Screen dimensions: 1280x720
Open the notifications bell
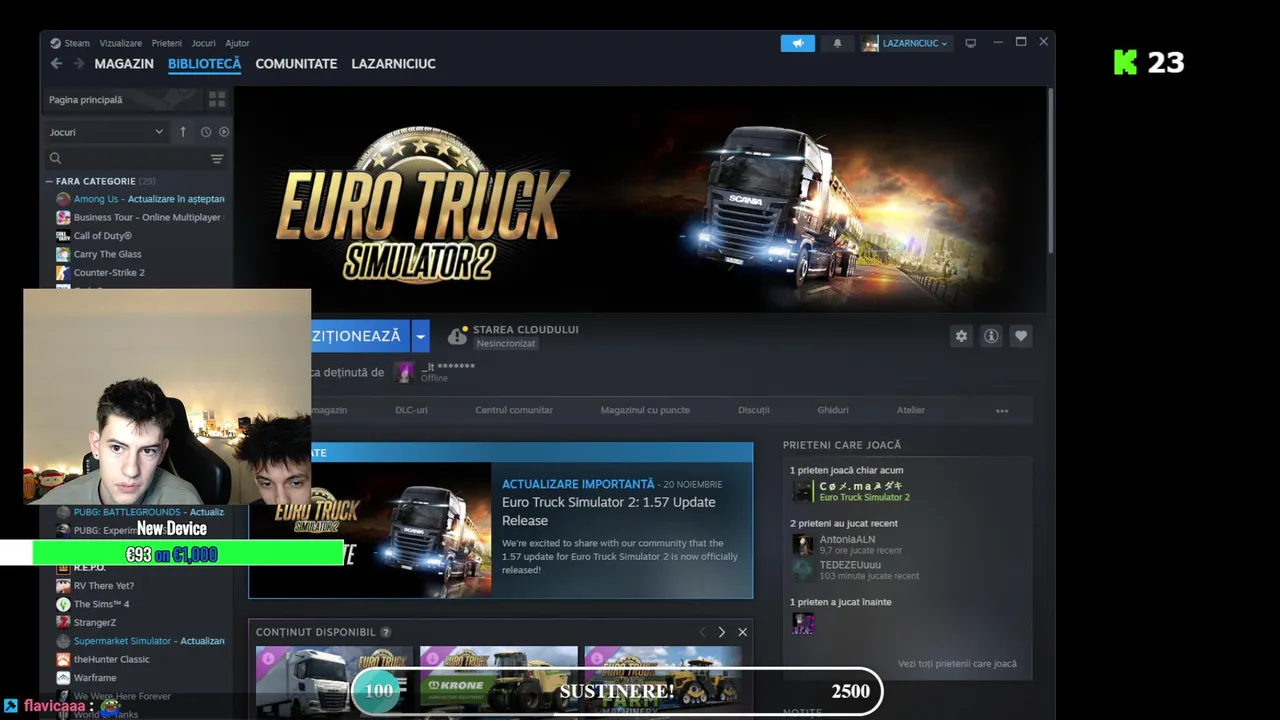click(x=837, y=43)
